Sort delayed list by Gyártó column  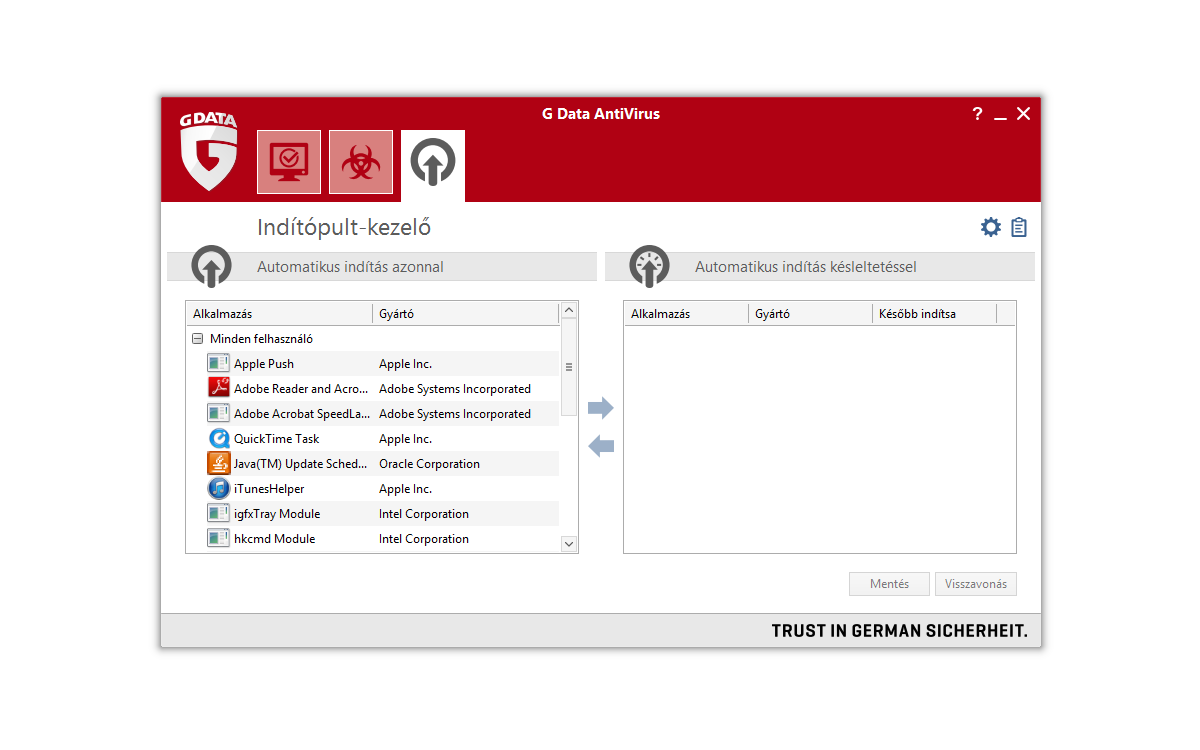[x=810, y=314]
